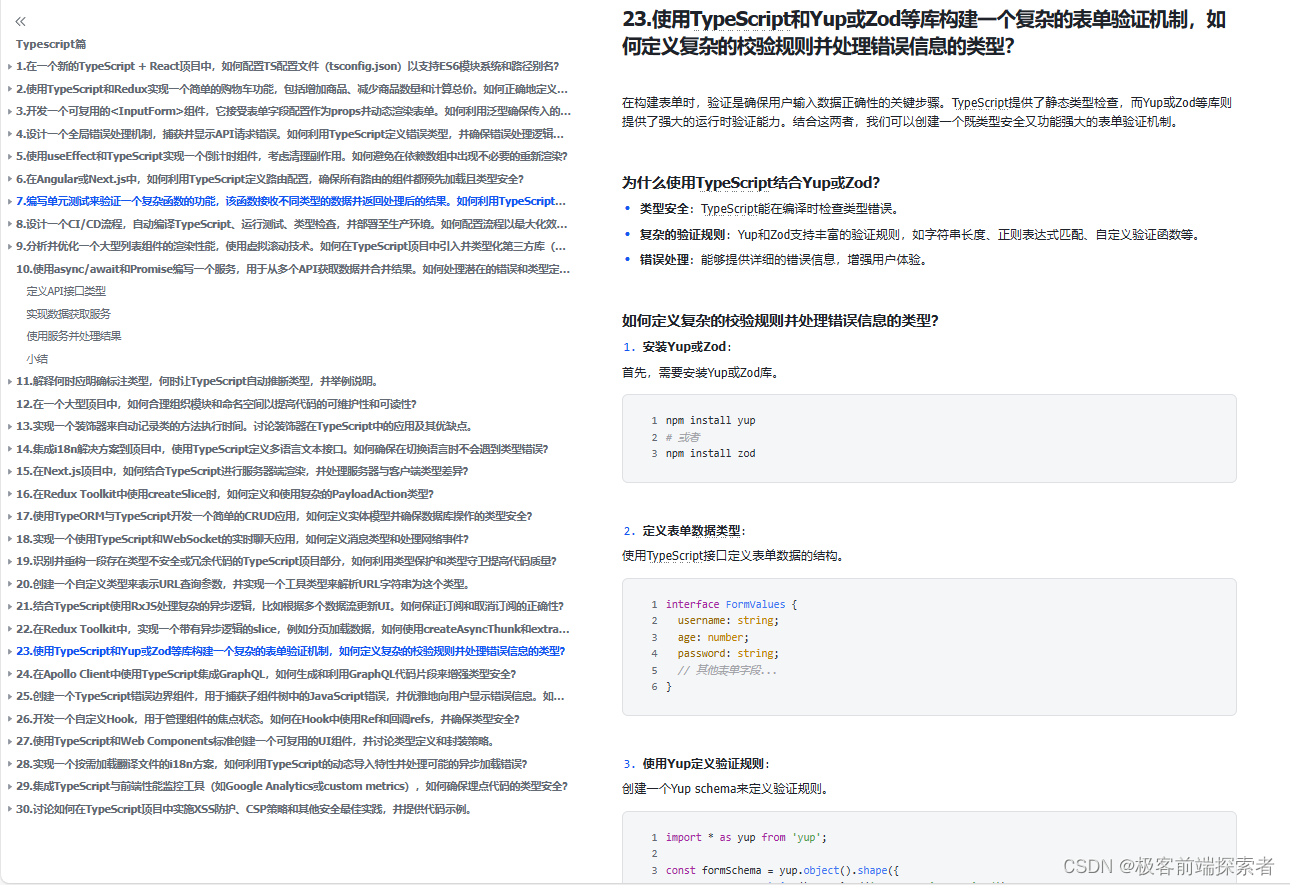
Task: Jump to sub-item 定义API接口类型
Action: [x=66, y=291]
